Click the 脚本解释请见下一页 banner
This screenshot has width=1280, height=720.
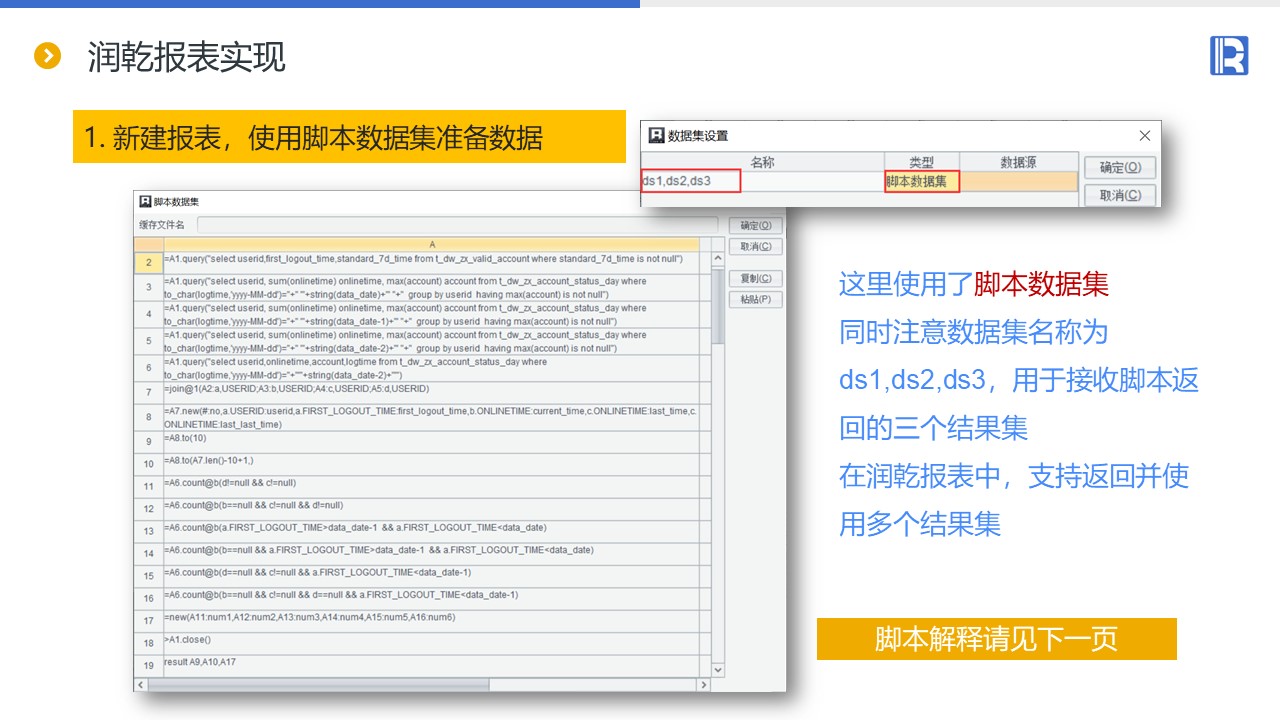(x=996, y=639)
